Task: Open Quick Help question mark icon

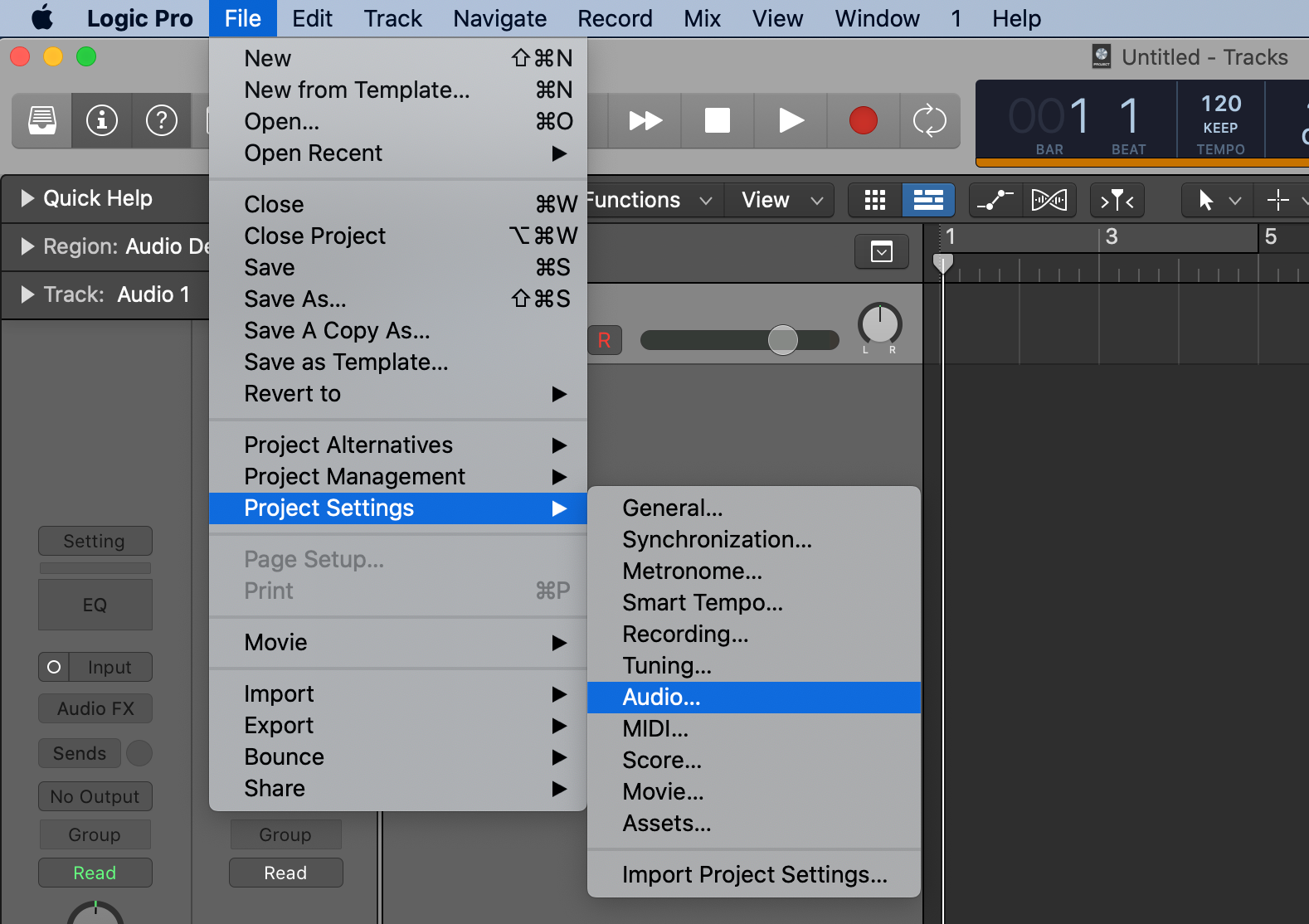Action: click(x=162, y=120)
